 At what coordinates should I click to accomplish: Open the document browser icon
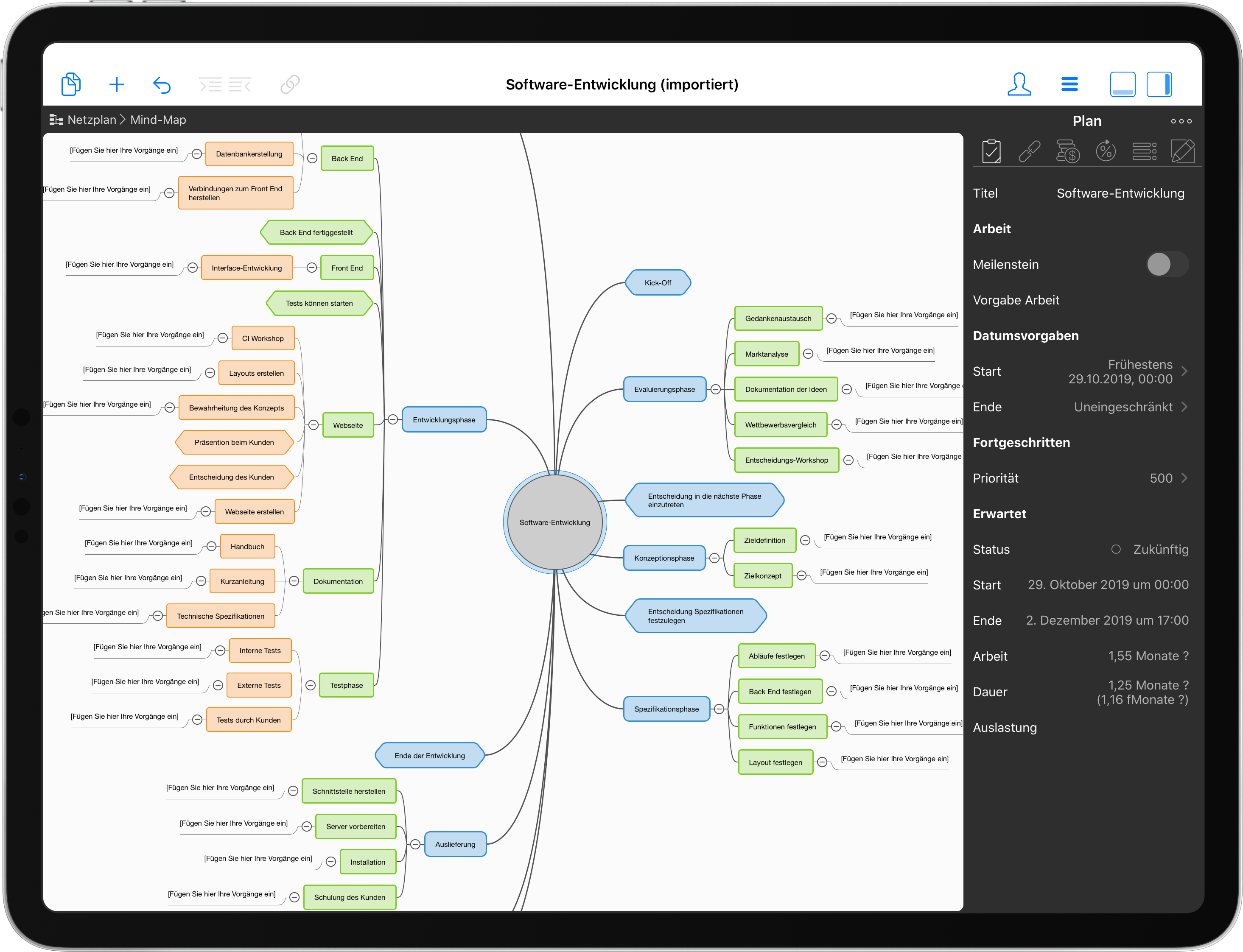70,84
